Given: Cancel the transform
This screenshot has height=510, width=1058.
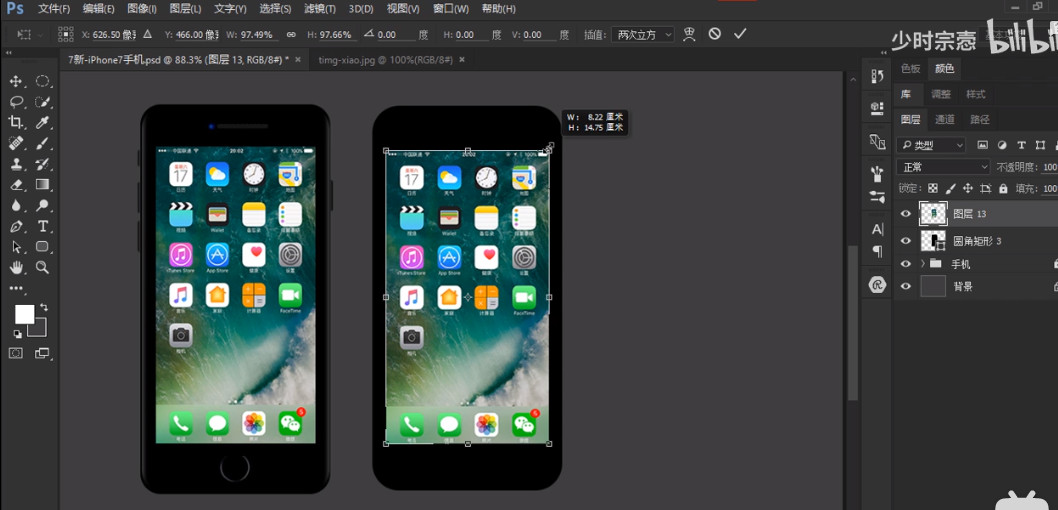Looking at the screenshot, I should coord(715,34).
